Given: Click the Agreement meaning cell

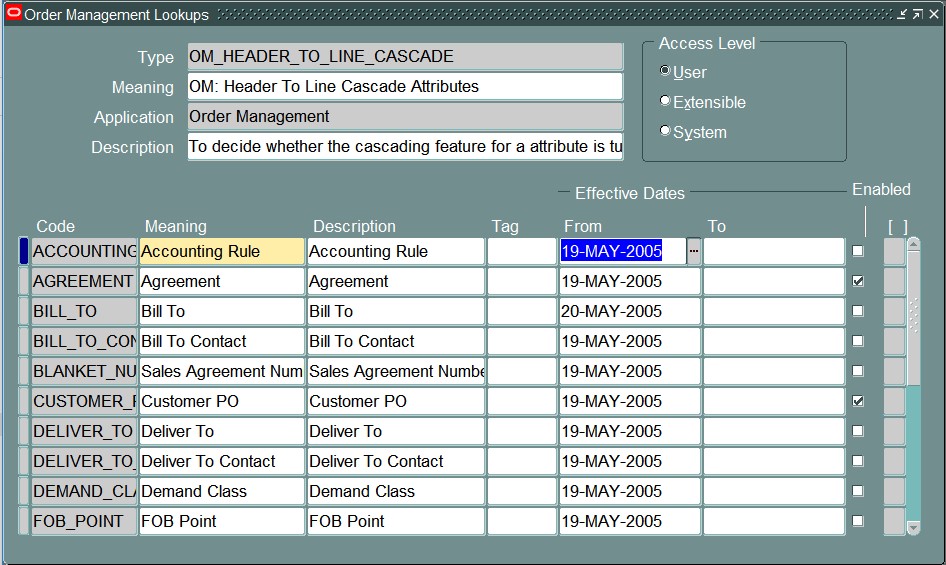Looking at the screenshot, I should (222, 281).
